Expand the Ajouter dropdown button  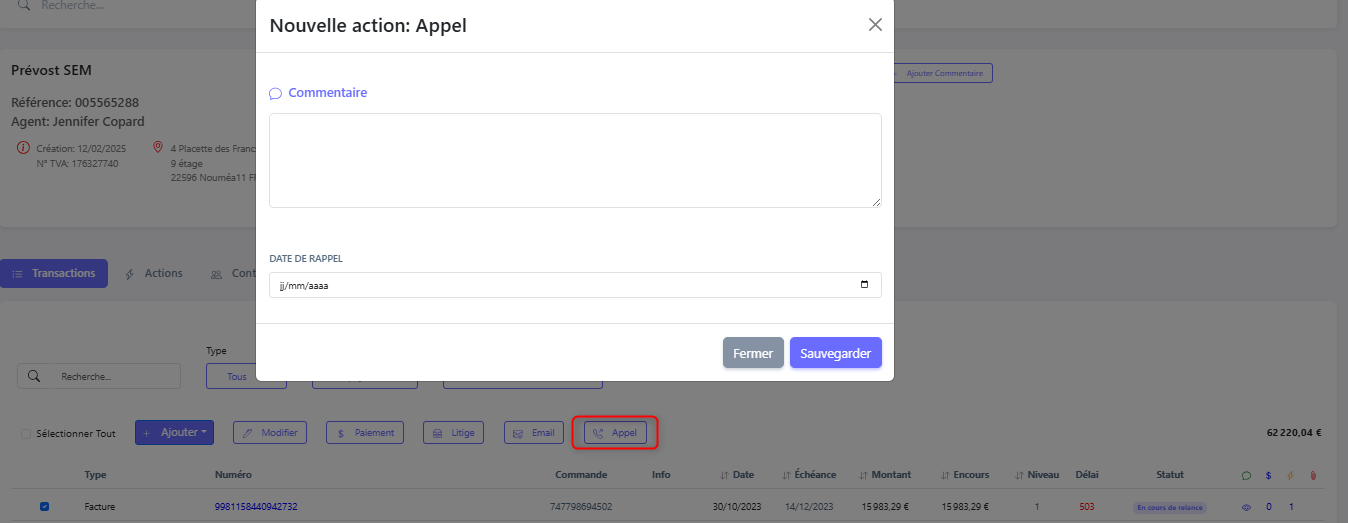tap(174, 433)
